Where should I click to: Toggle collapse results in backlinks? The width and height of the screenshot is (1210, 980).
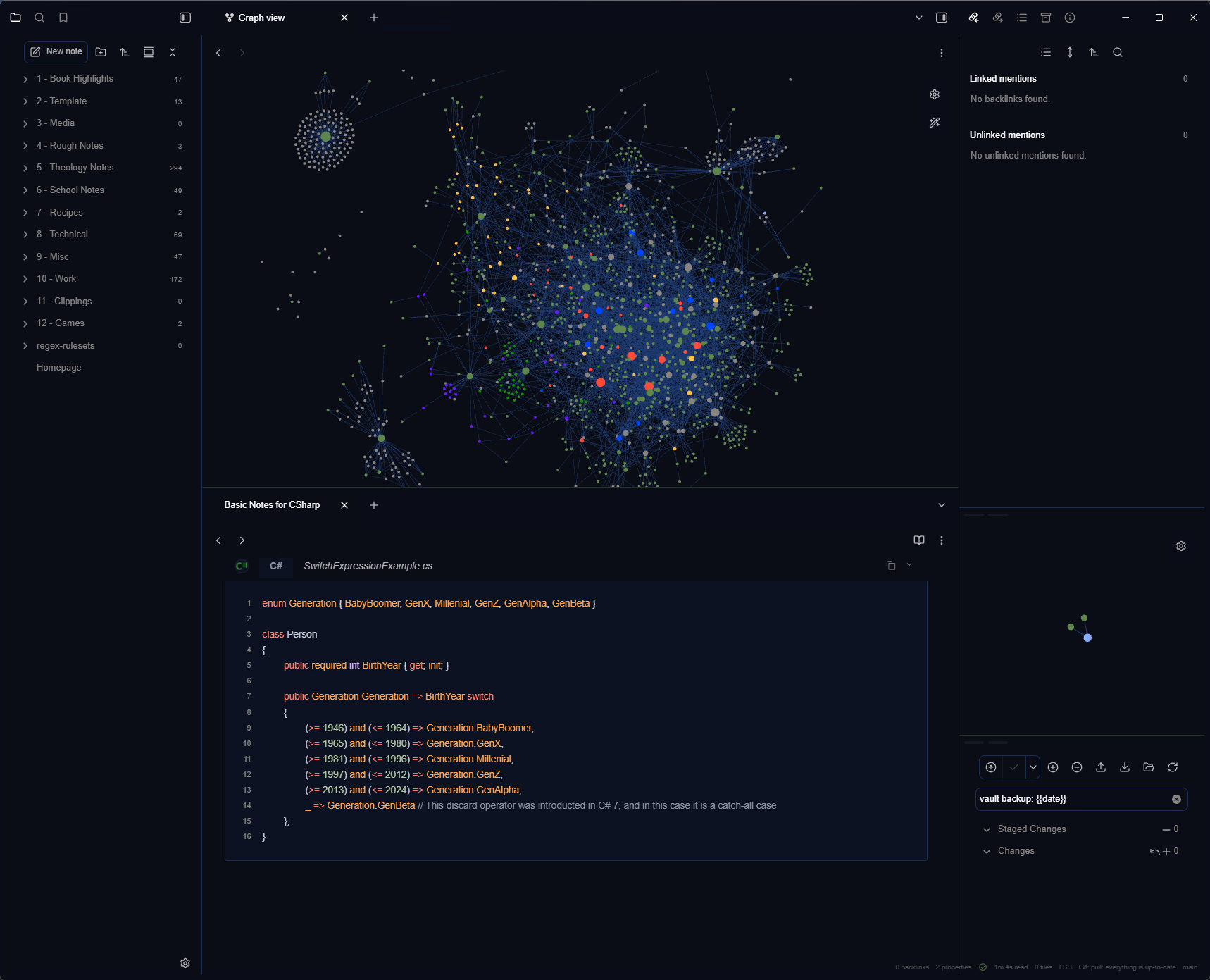click(1046, 52)
